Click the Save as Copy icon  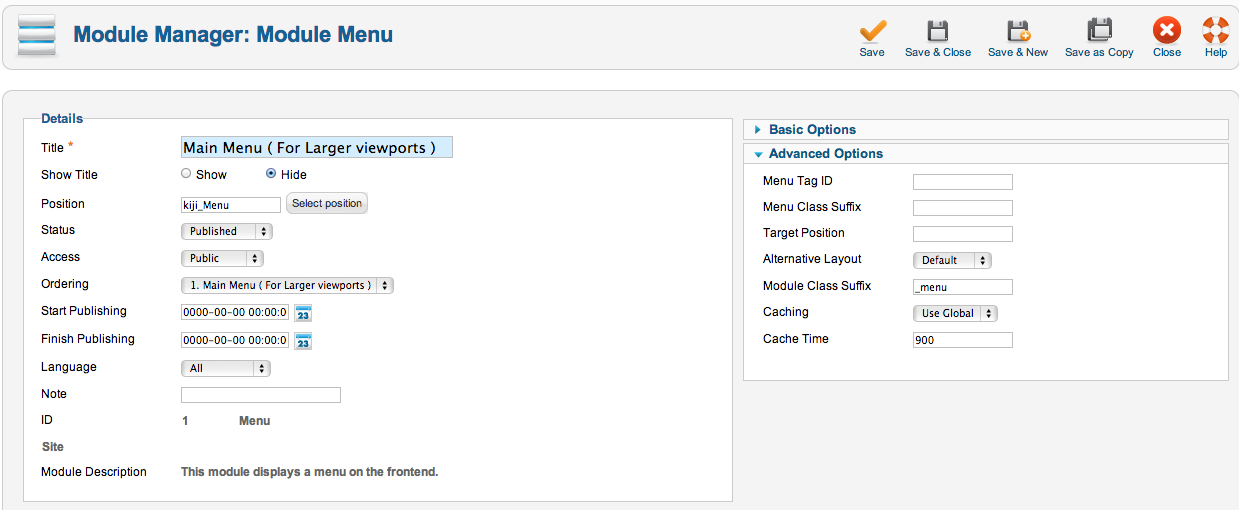point(1099,30)
